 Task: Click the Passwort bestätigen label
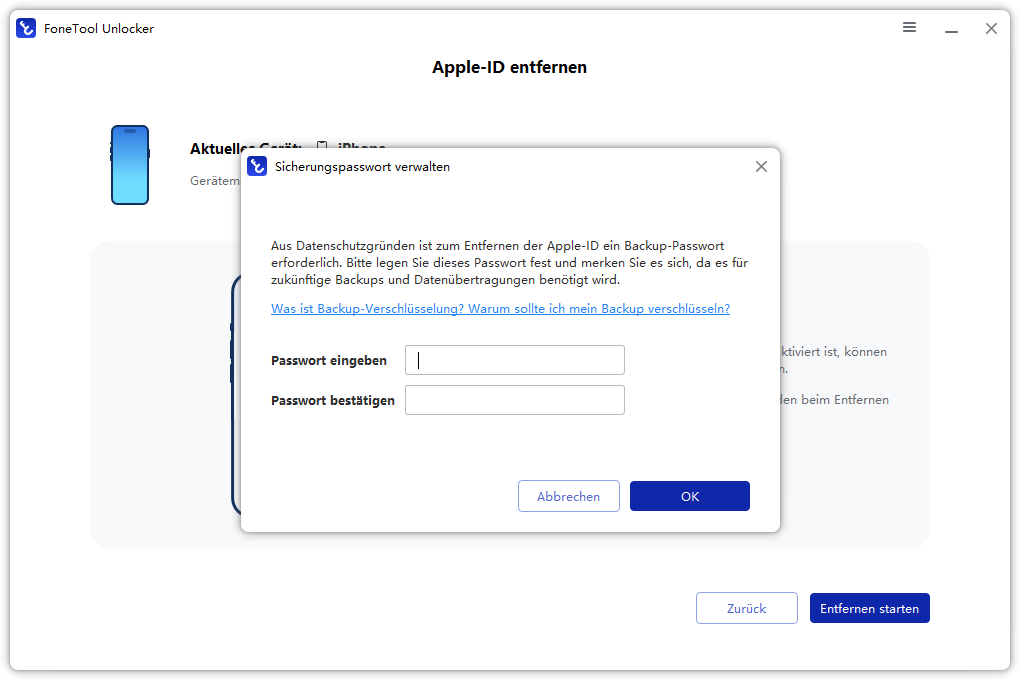click(x=332, y=400)
